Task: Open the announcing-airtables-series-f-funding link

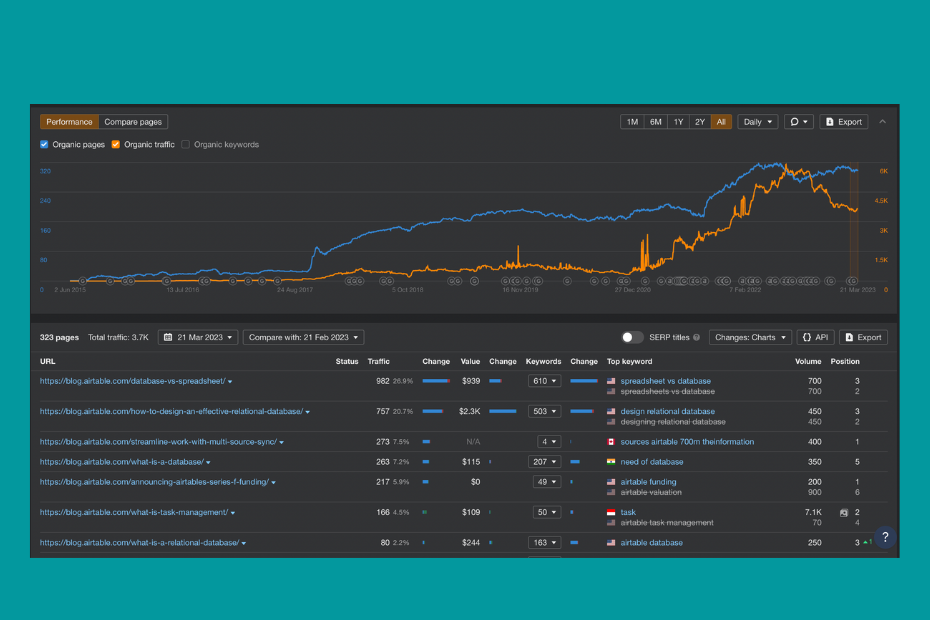Action: point(154,482)
